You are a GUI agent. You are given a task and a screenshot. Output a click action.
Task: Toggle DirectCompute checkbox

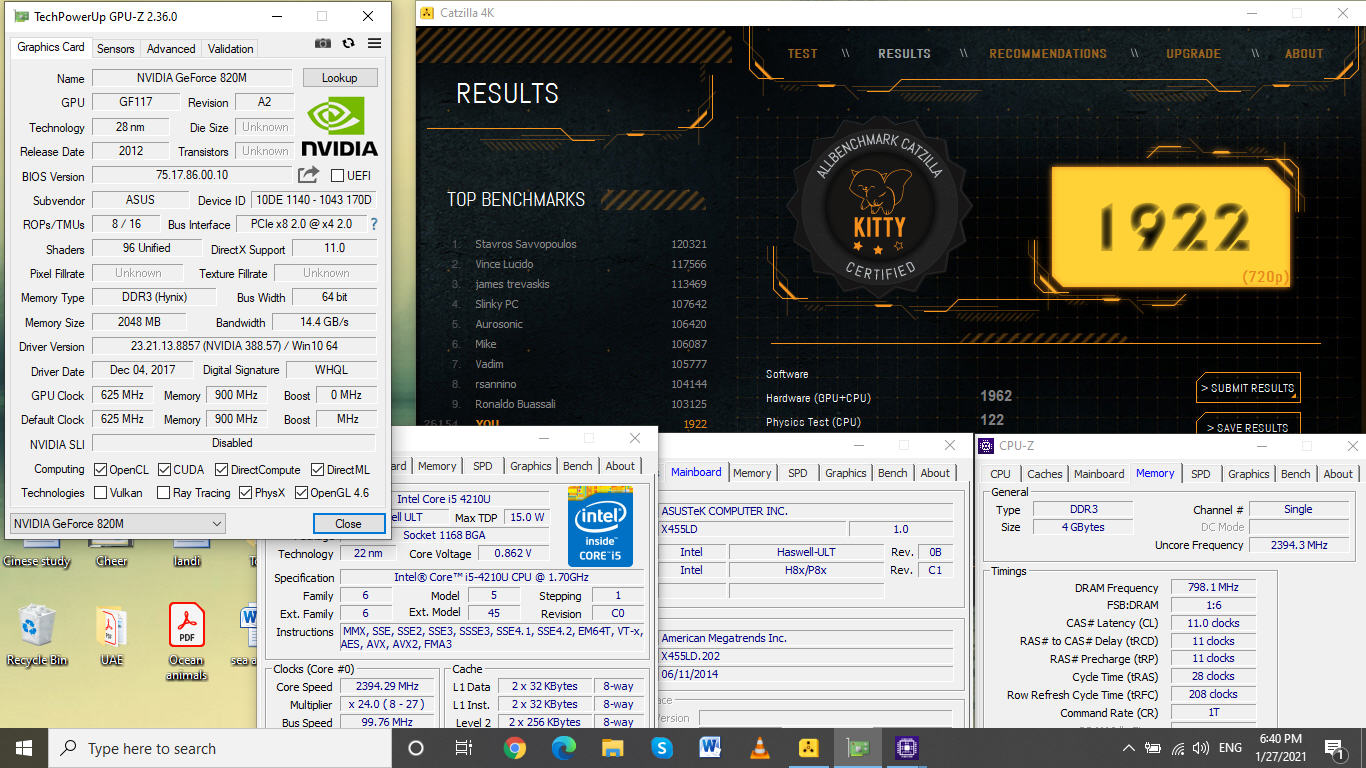point(221,469)
